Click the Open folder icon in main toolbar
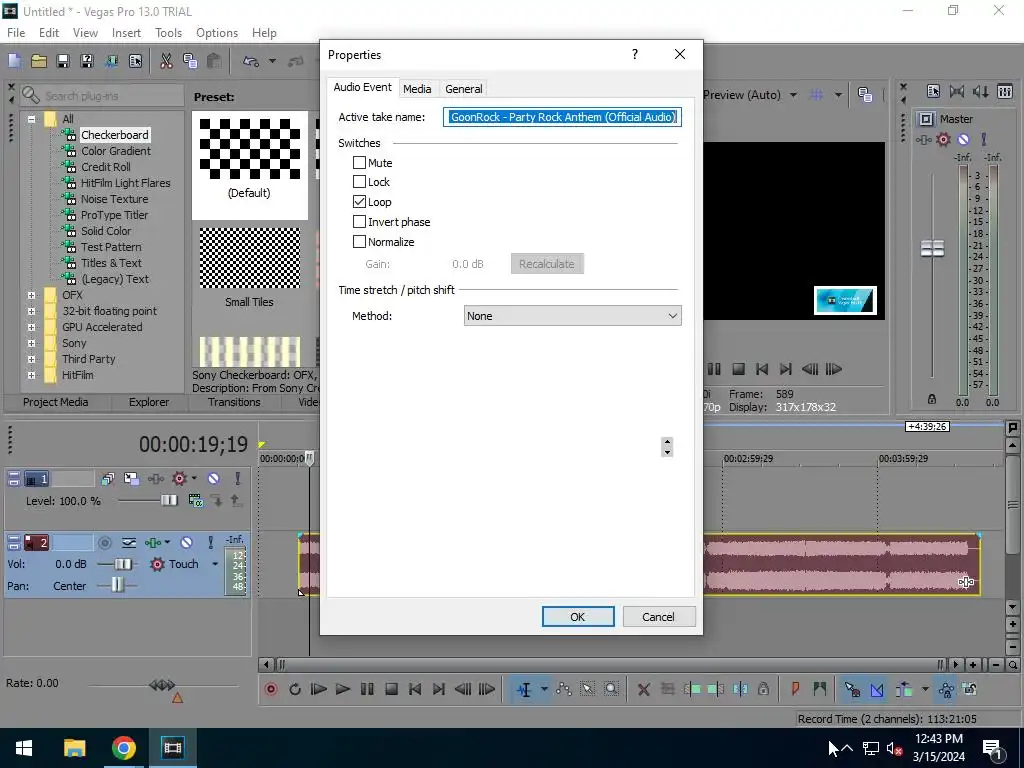 click(x=39, y=61)
